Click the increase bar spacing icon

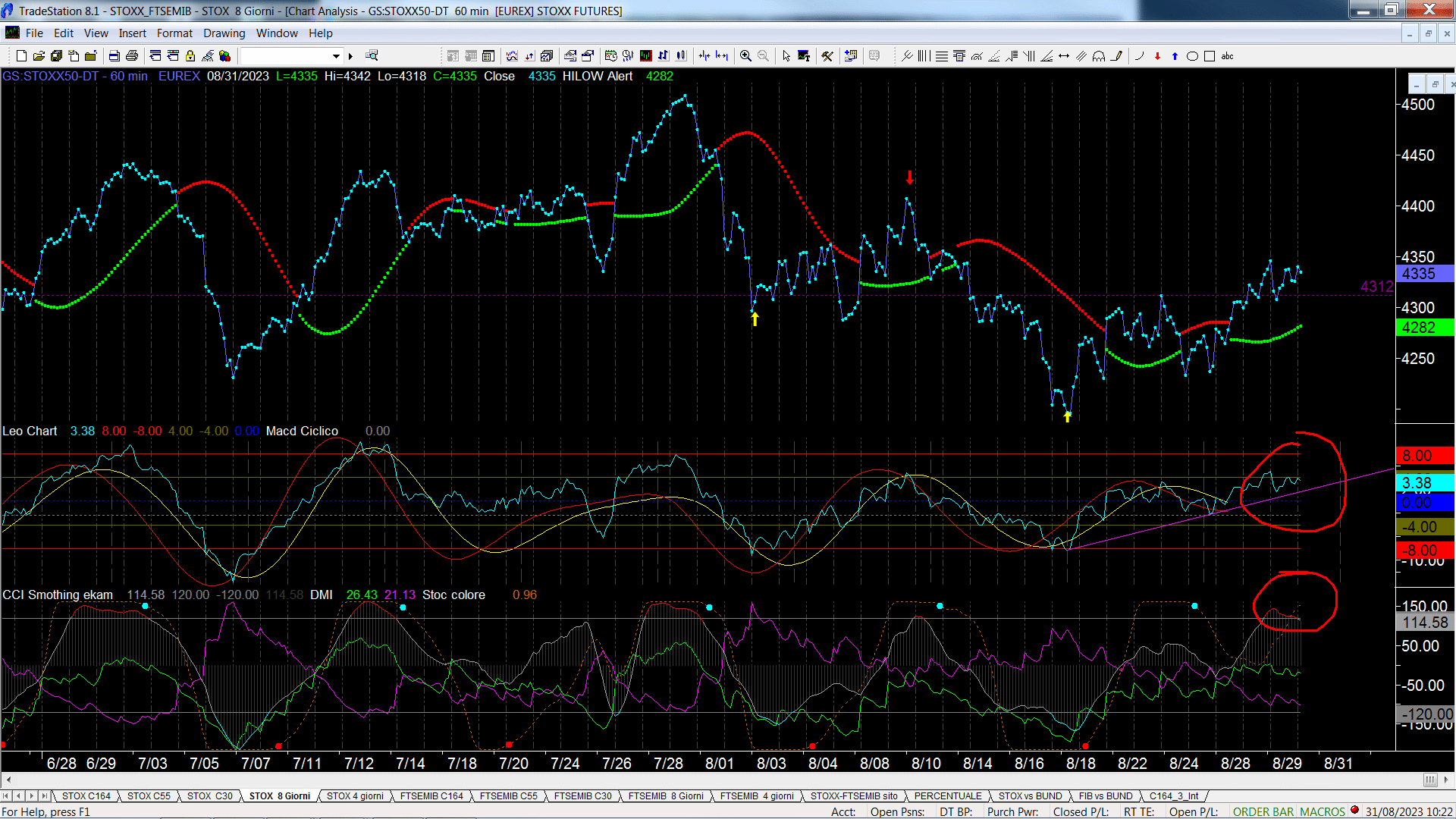(722, 56)
